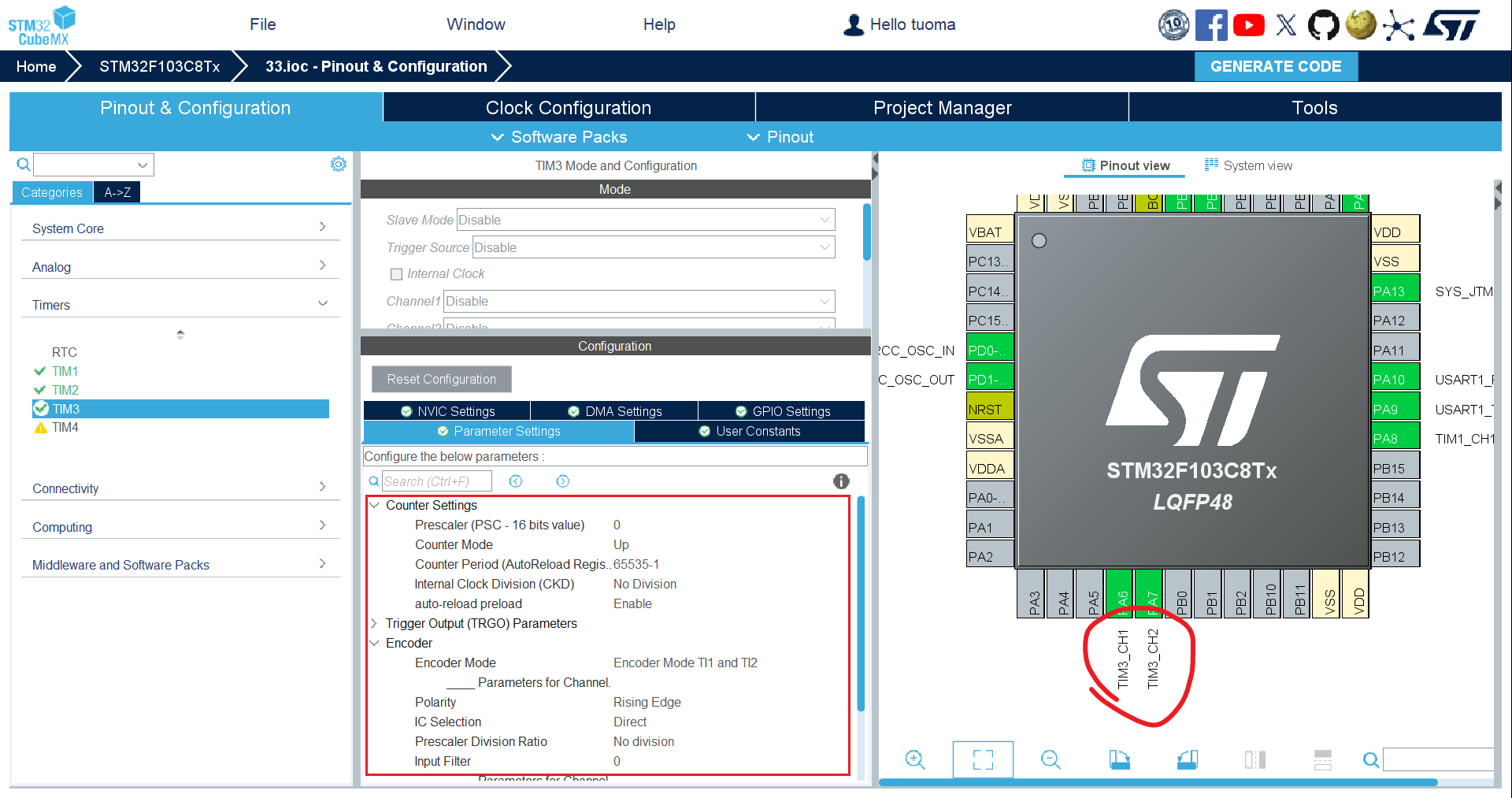Screen dimensions: 1512x798
Task: Open the Facebook icon link
Action: coord(1211,25)
